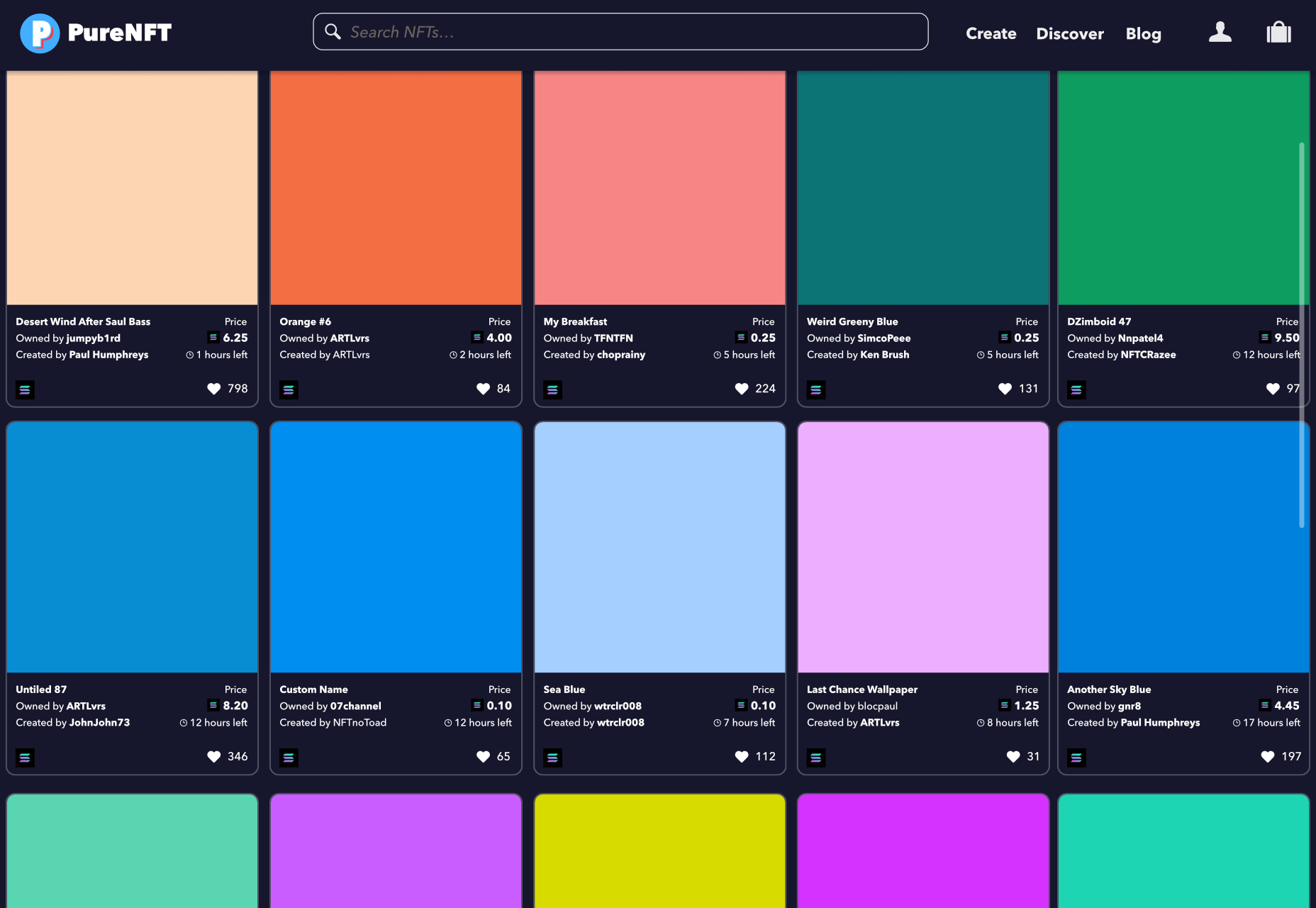The width and height of the screenshot is (1316, 908).
Task: Open creator ARTLvrs on Last Chance Wallpaper
Action: 880,723
